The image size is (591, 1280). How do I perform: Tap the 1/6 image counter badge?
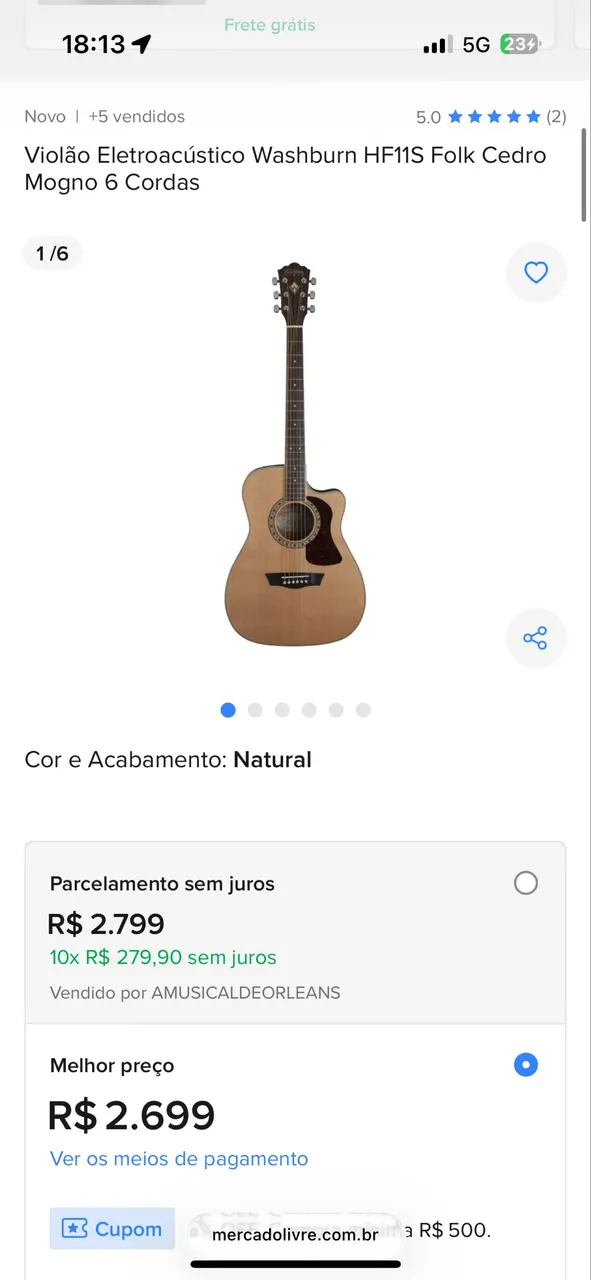pos(52,254)
